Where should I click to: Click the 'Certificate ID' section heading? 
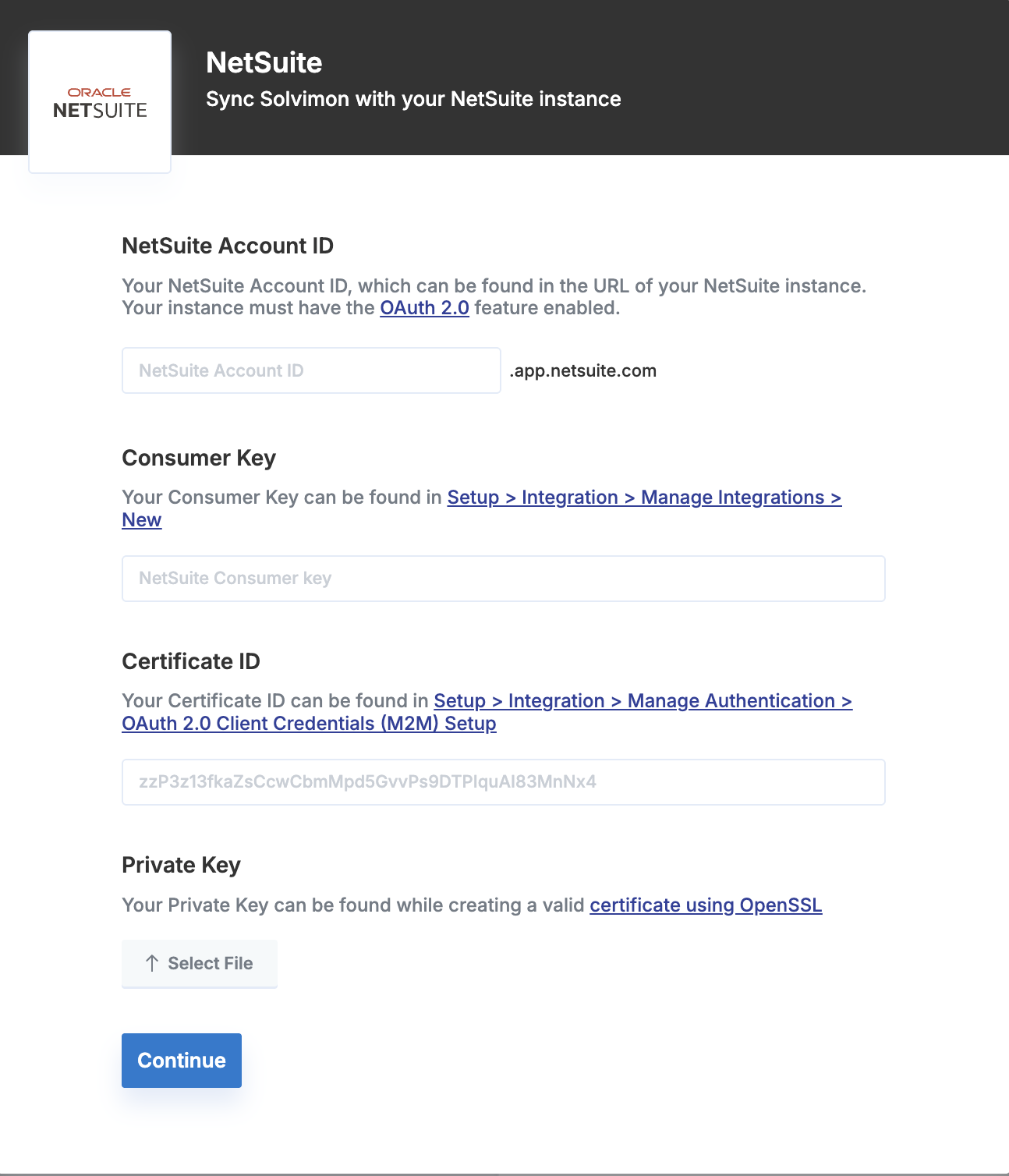point(191,661)
